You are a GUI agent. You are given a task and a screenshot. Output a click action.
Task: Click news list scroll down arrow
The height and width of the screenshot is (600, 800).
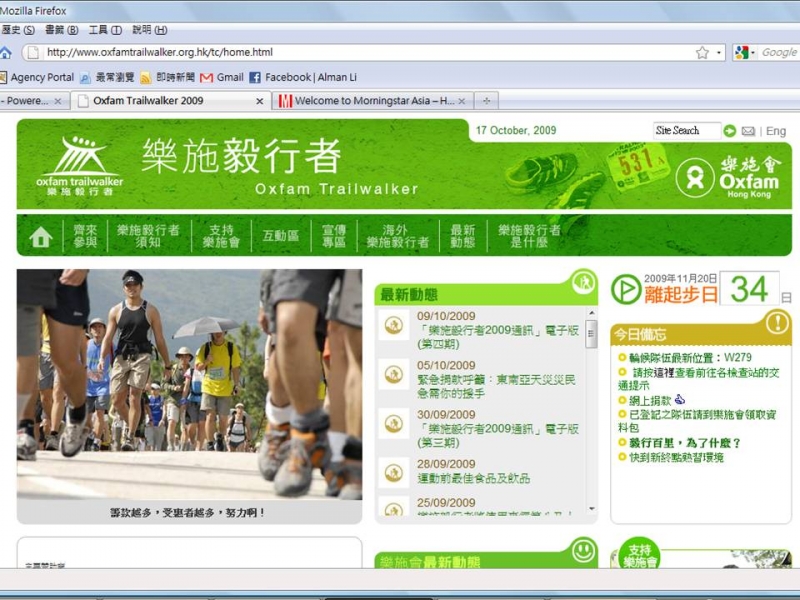(x=591, y=509)
